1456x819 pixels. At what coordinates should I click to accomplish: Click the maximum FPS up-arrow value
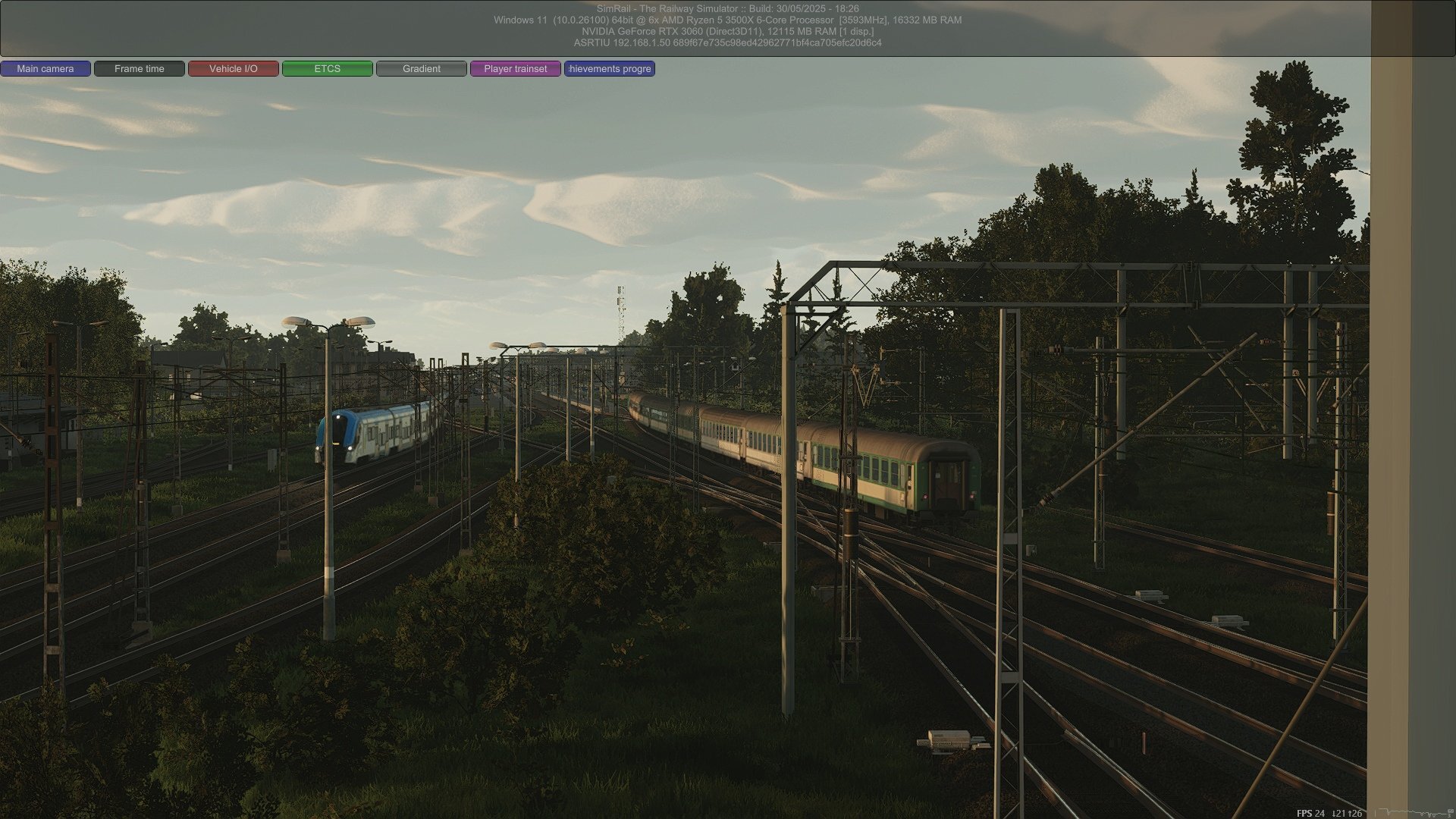[1355, 813]
